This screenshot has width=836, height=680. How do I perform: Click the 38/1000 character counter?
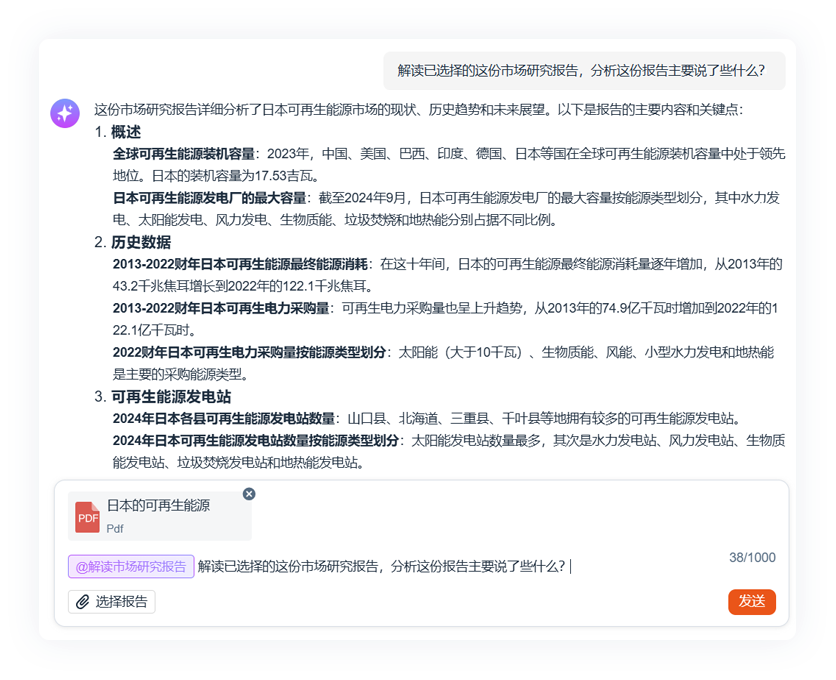point(752,558)
